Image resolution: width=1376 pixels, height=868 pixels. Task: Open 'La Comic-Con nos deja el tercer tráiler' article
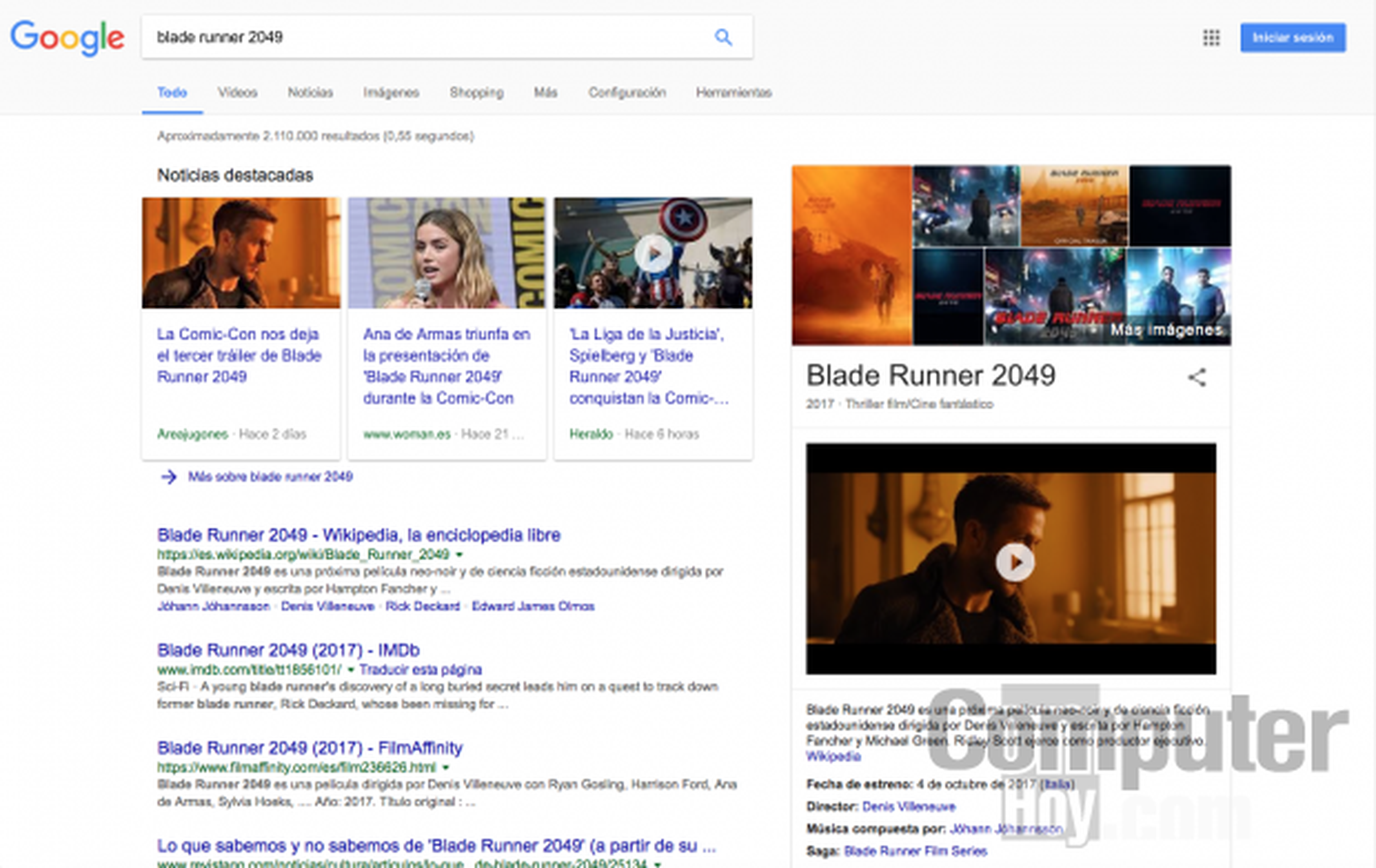click(239, 355)
